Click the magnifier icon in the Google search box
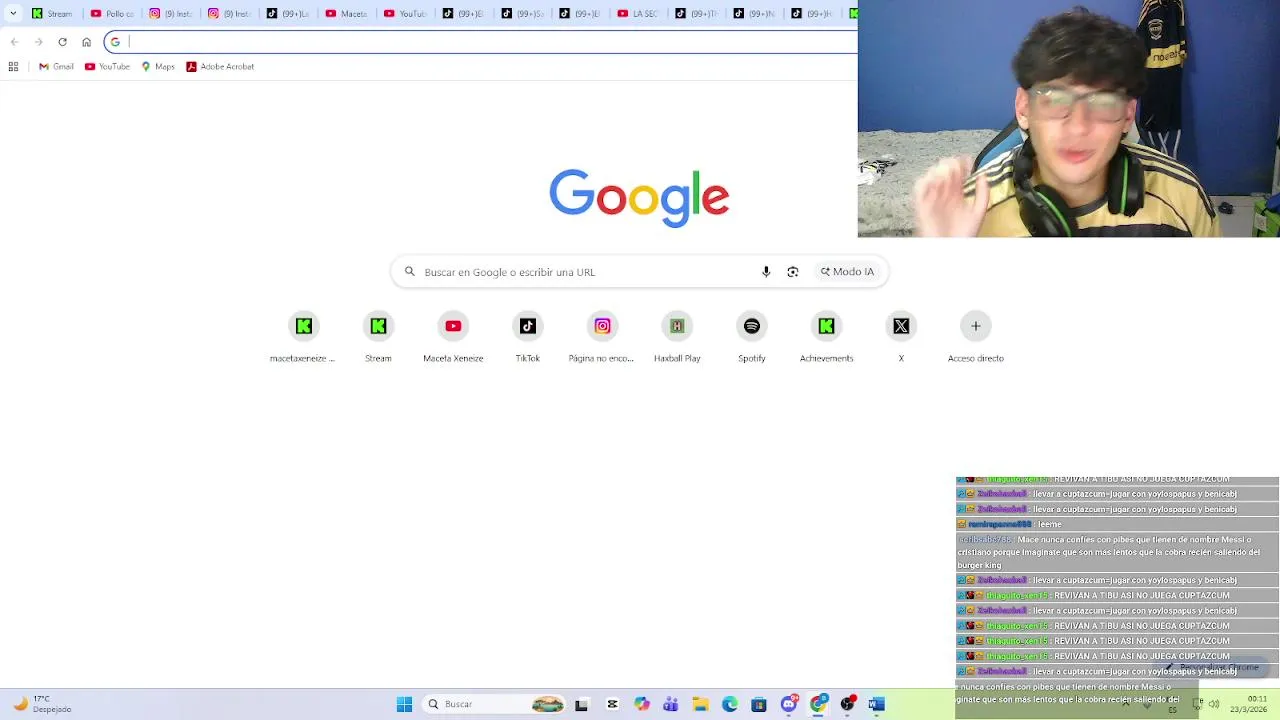Viewport: 1280px width, 720px height. [409, 272]
